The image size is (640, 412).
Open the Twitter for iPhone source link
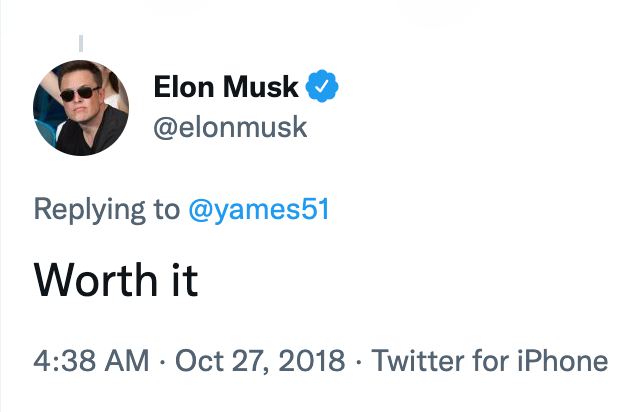(490, 361)
